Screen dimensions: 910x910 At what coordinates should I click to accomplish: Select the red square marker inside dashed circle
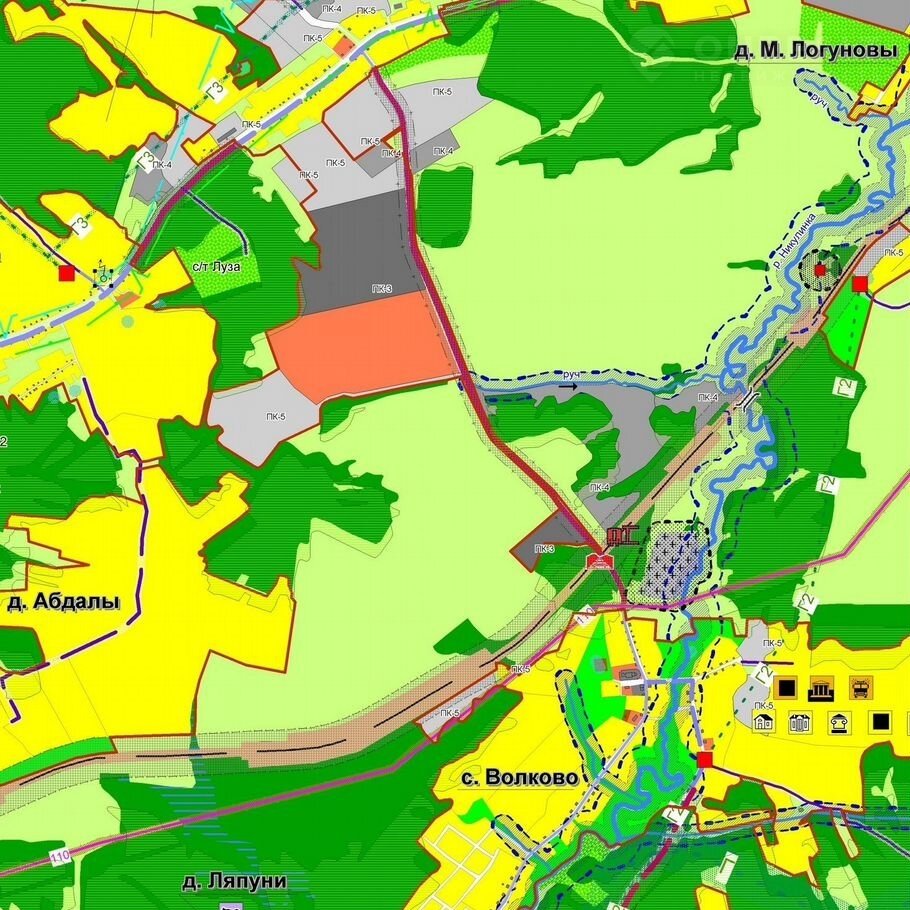point(820,270)
